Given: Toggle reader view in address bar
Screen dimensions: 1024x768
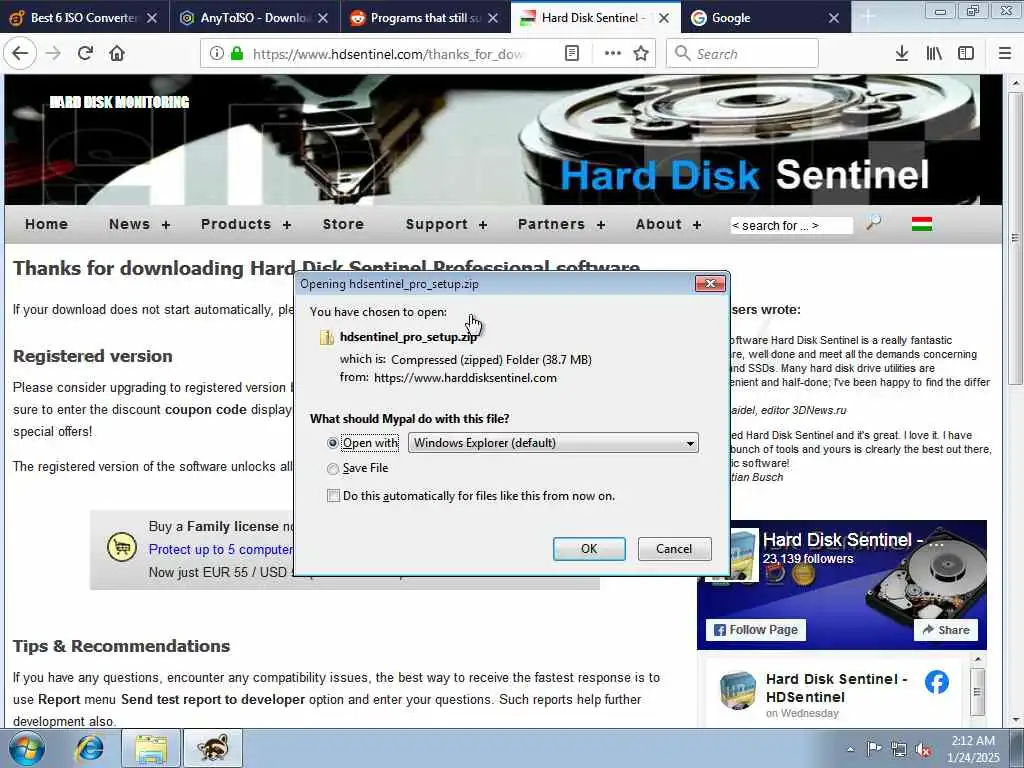Looking at the screenshot, I should [571, 54].
